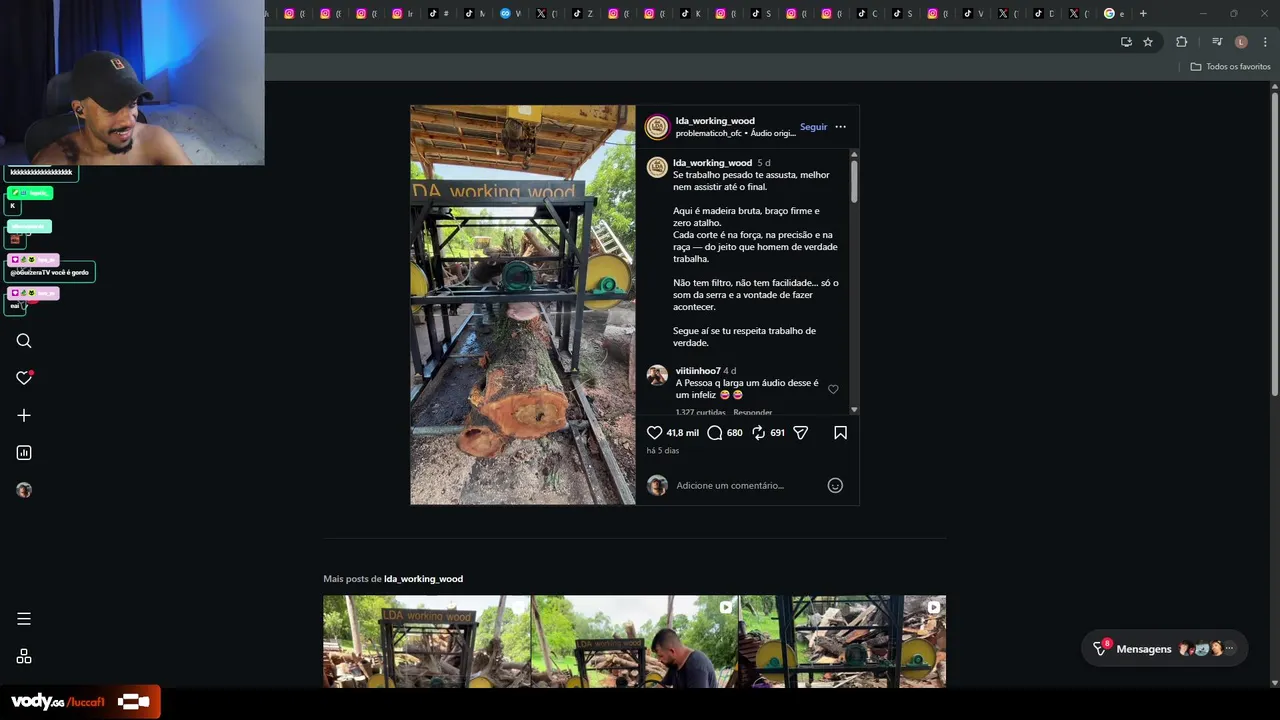
Task: Open the commenter avatar beside comment field
Action: [657, 485]
